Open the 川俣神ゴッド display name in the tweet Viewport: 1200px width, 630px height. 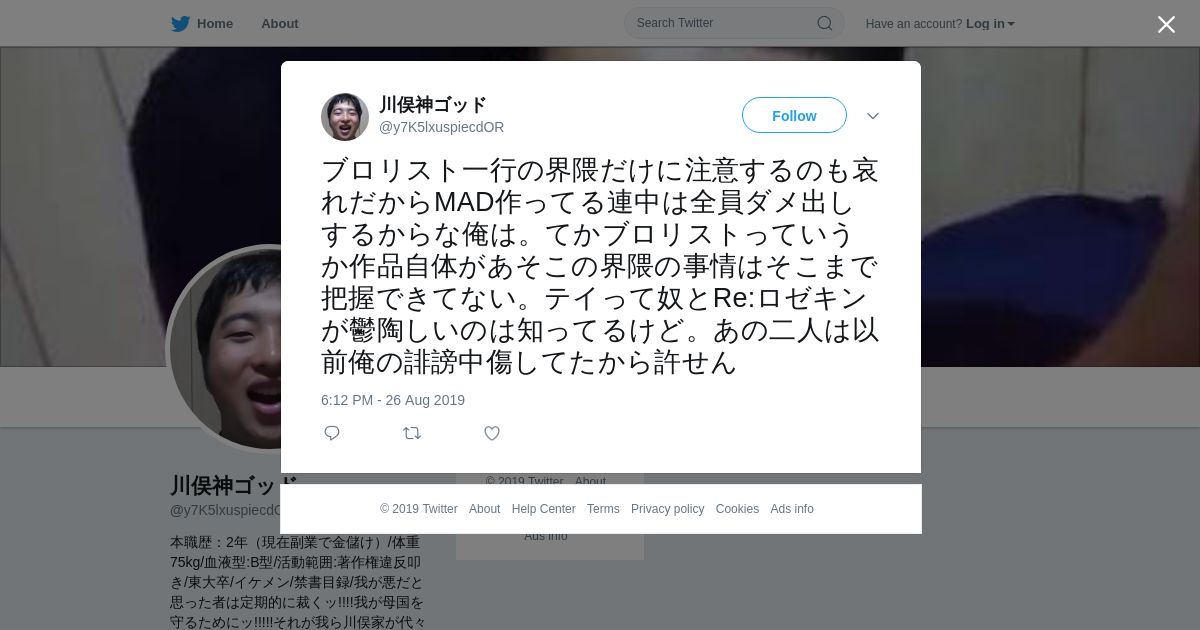(432, 105)
